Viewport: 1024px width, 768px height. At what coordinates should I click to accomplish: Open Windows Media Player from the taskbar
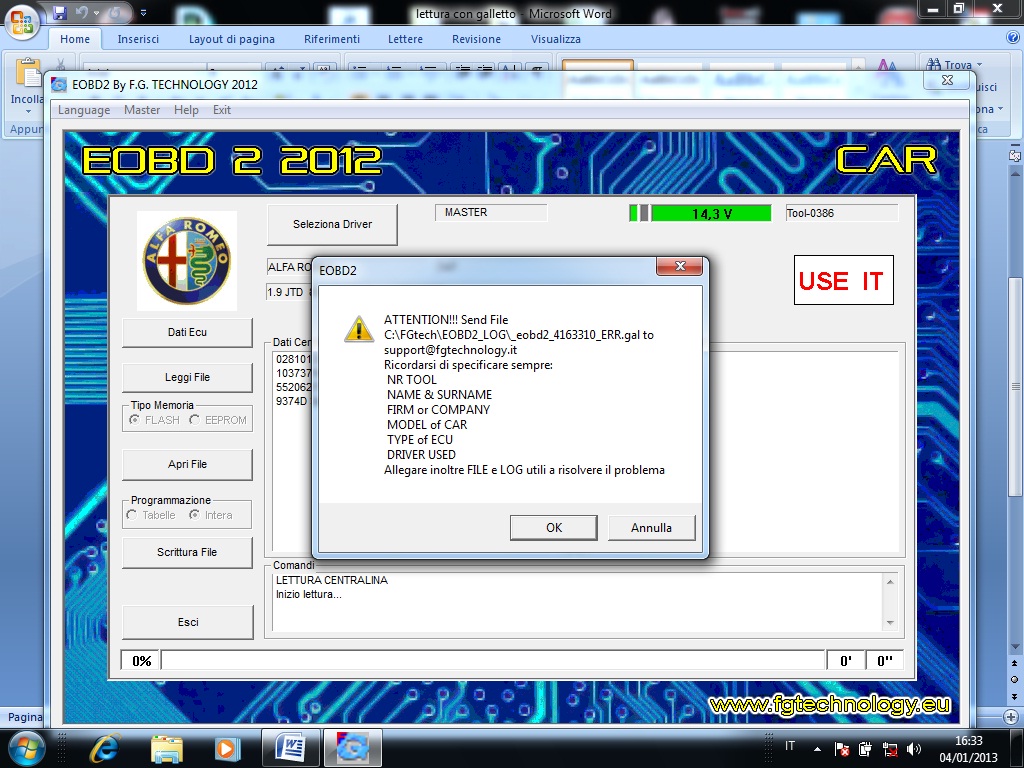click(x=226, y=748)
